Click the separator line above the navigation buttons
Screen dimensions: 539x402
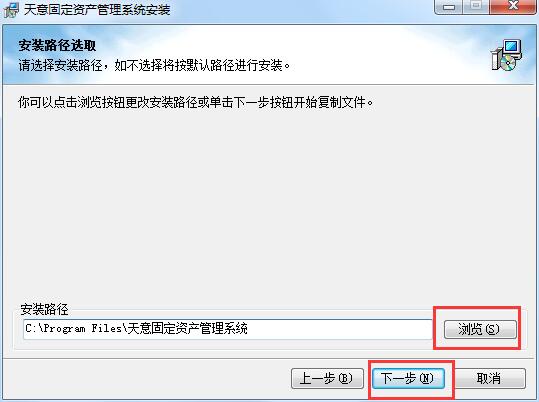tap(270, 358)
